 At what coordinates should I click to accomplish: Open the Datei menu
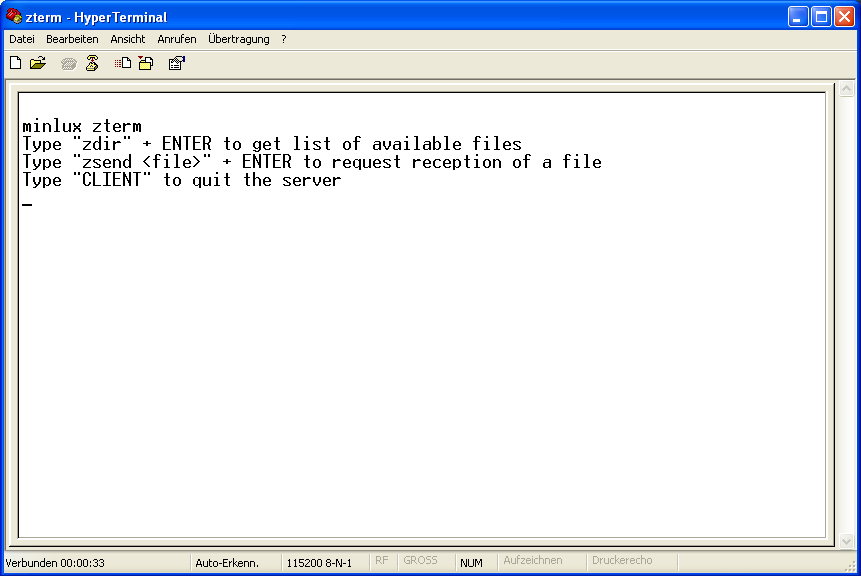[x=22, y=39]
